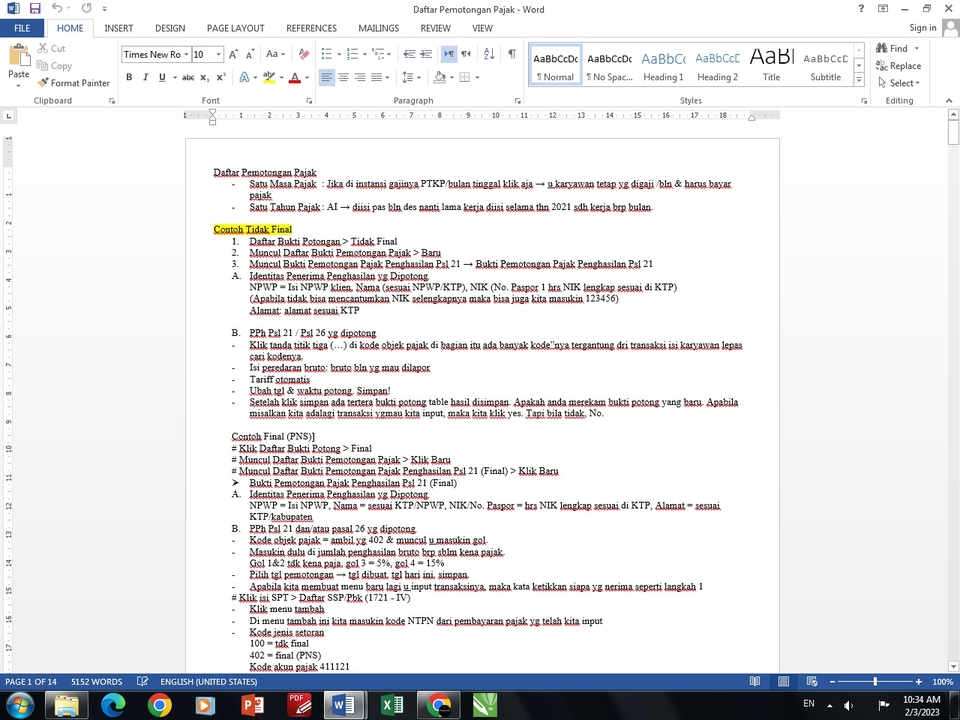Image resolution: width=960 pixels, height=720 pixels.
Task: Open the Line Spacing dropdown
Action: [x=411, y=77]
